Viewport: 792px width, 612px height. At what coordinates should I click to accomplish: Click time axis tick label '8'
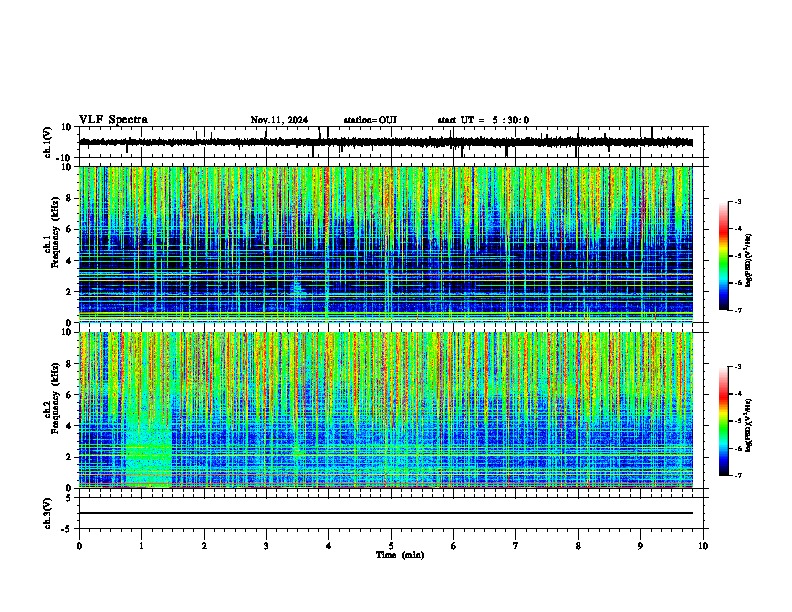click(578, 546)
